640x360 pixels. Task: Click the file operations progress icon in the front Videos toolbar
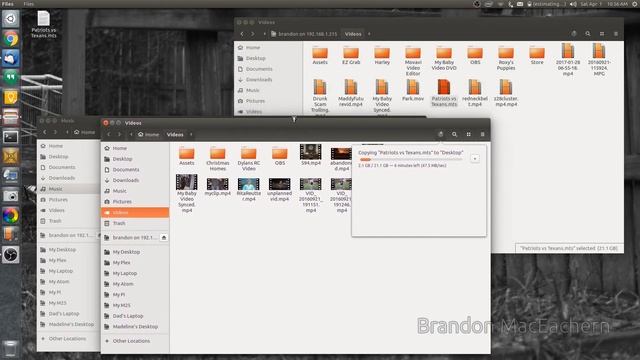point(440,134)
